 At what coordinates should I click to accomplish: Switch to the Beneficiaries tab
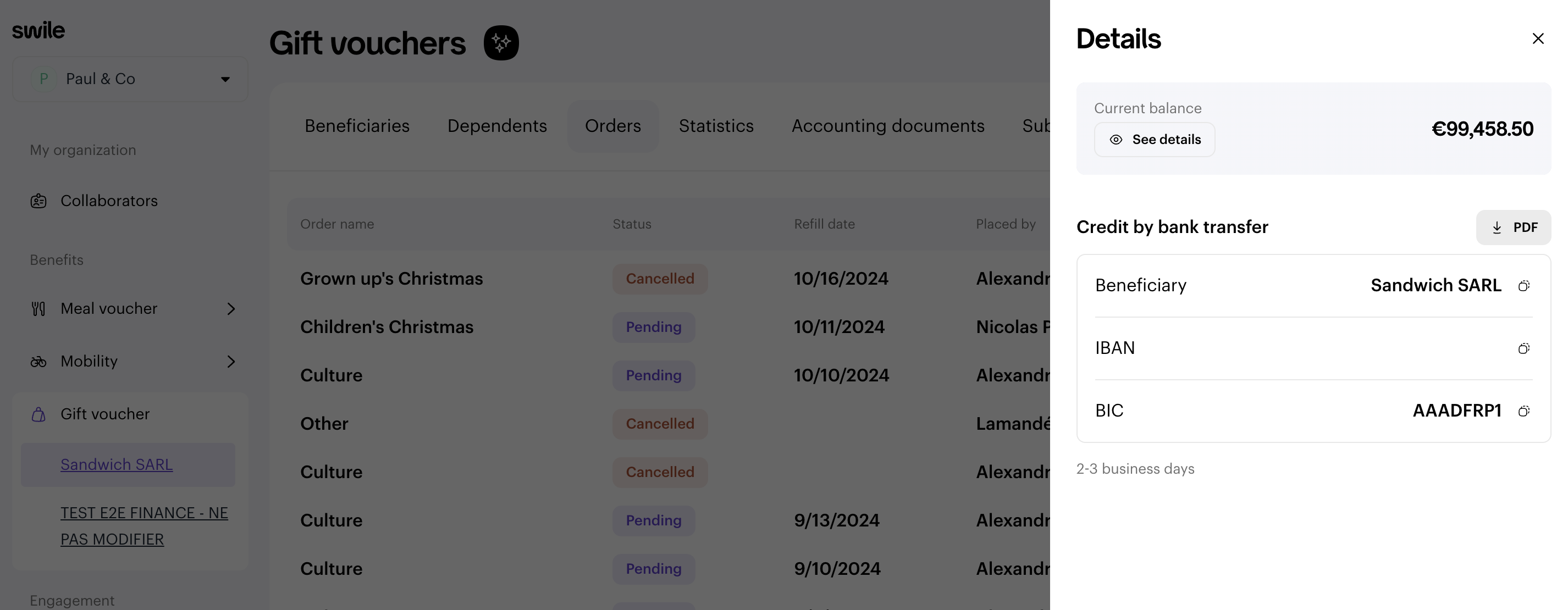pos(357,126)
